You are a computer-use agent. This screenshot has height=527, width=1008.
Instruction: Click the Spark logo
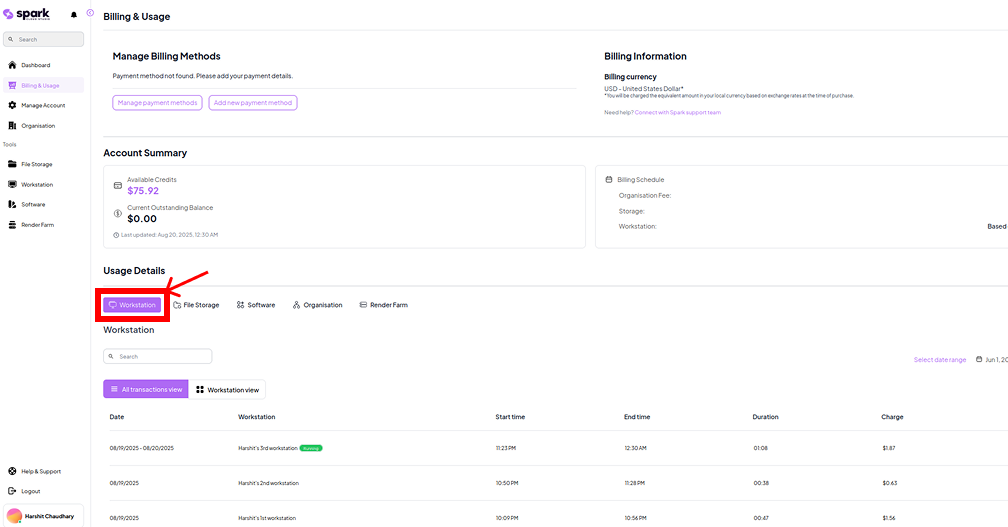click(x=30, y=15)
